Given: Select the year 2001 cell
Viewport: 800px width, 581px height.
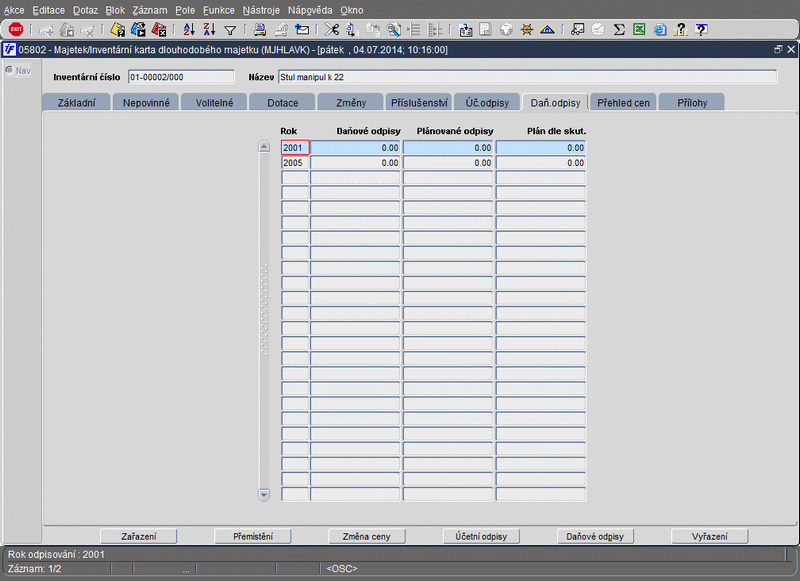Looking at the screenshot, I should 295,147.
